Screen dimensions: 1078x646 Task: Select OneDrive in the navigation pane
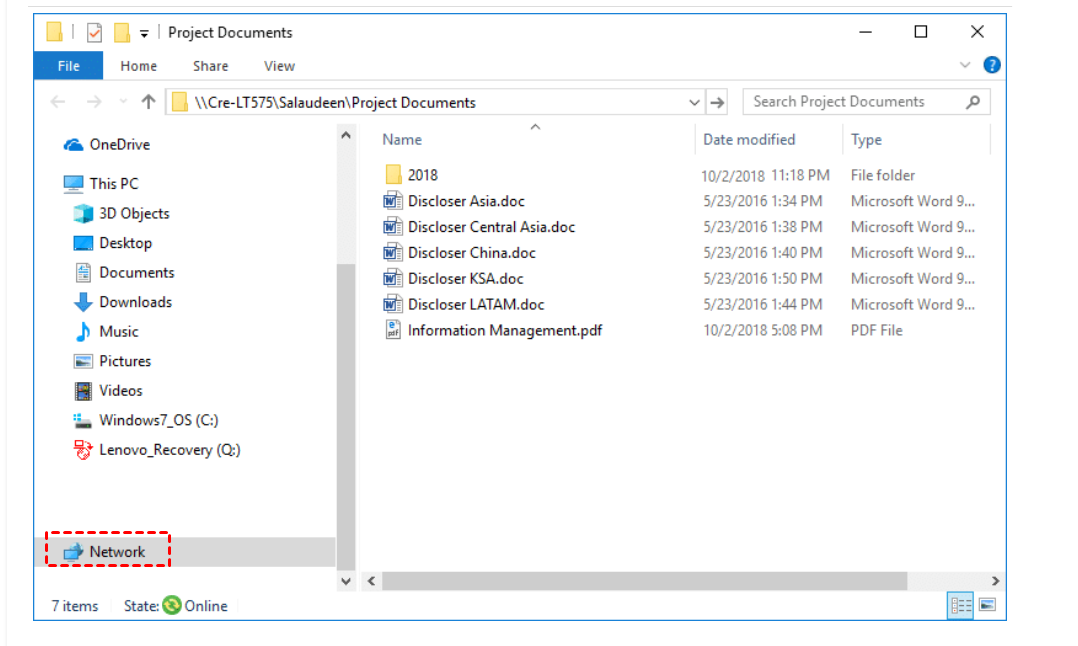point(118,144)
